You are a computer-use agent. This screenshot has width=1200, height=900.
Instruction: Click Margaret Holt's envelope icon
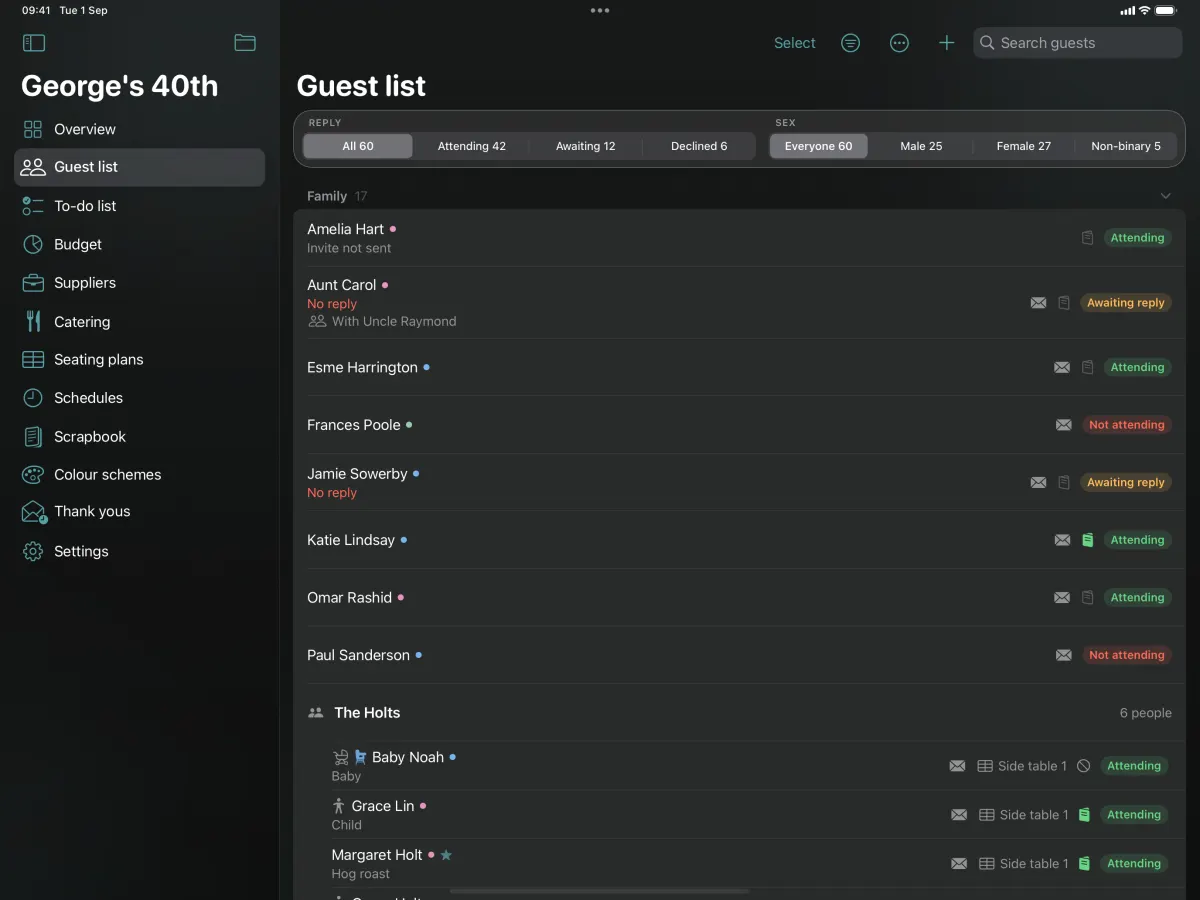coord(959,864)
